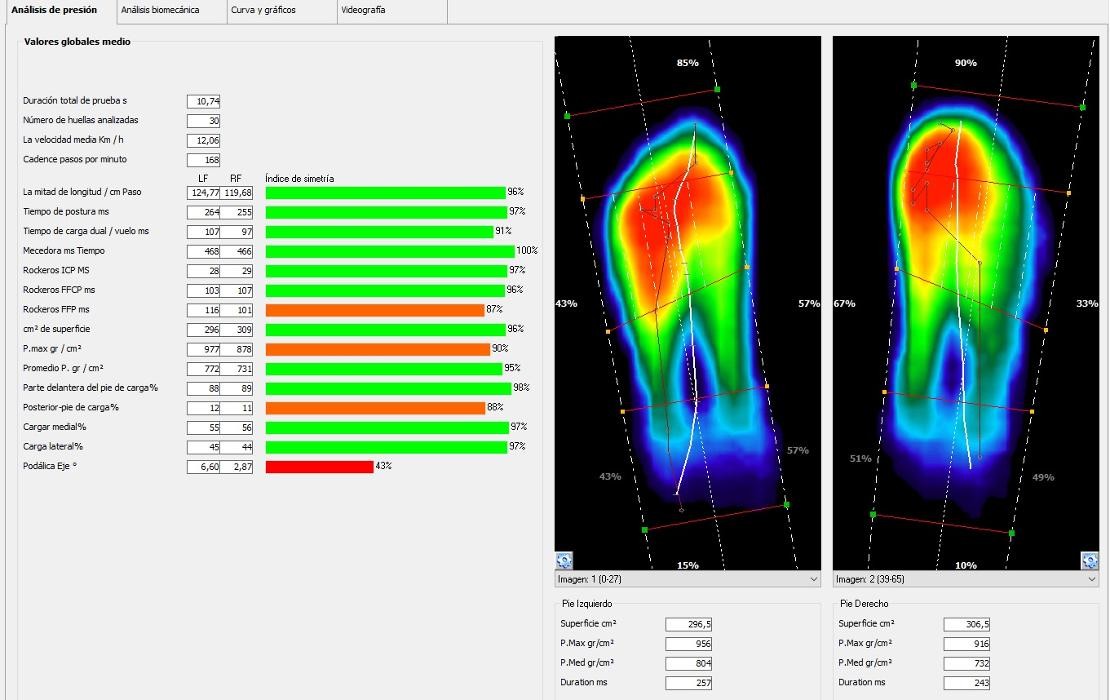Select the Análisis de presión tab

(54, 10)
